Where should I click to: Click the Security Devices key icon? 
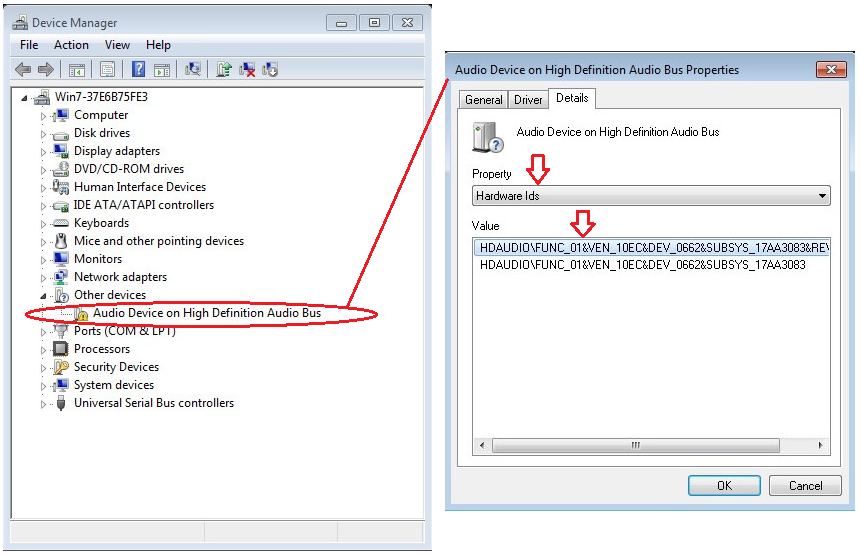60,367
